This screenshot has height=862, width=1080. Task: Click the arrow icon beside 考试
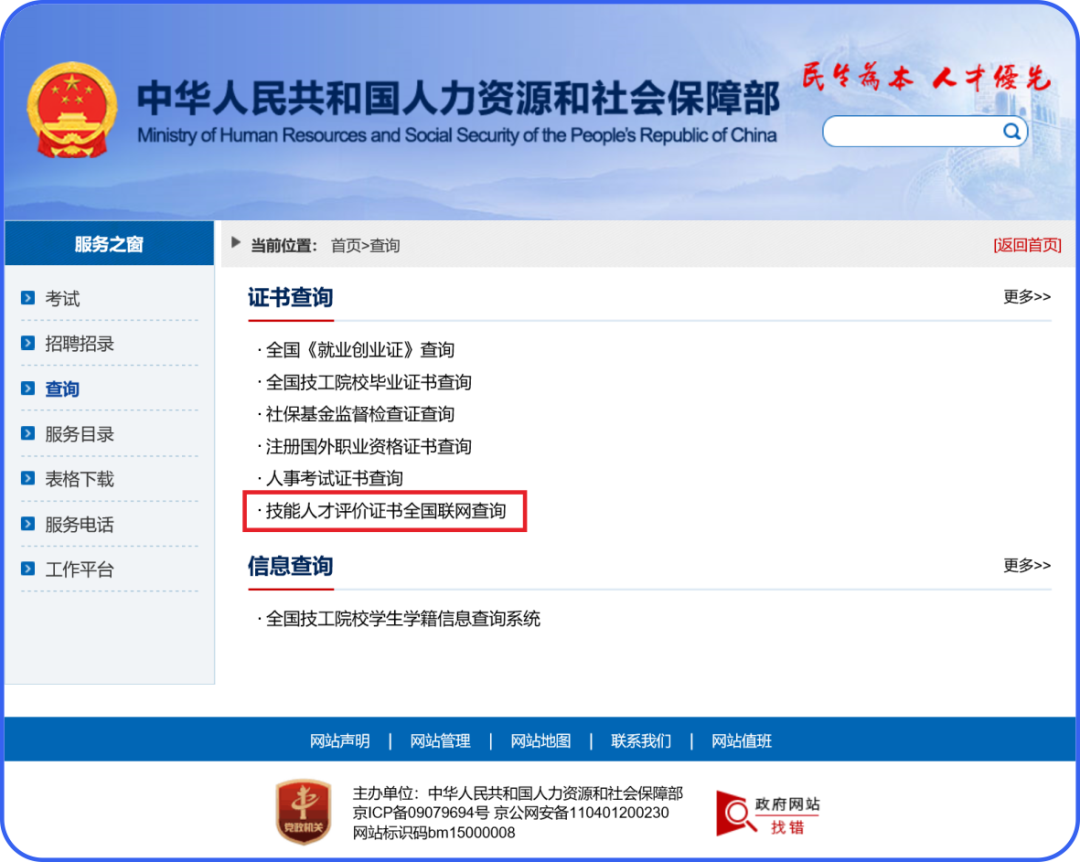(28, 298)
